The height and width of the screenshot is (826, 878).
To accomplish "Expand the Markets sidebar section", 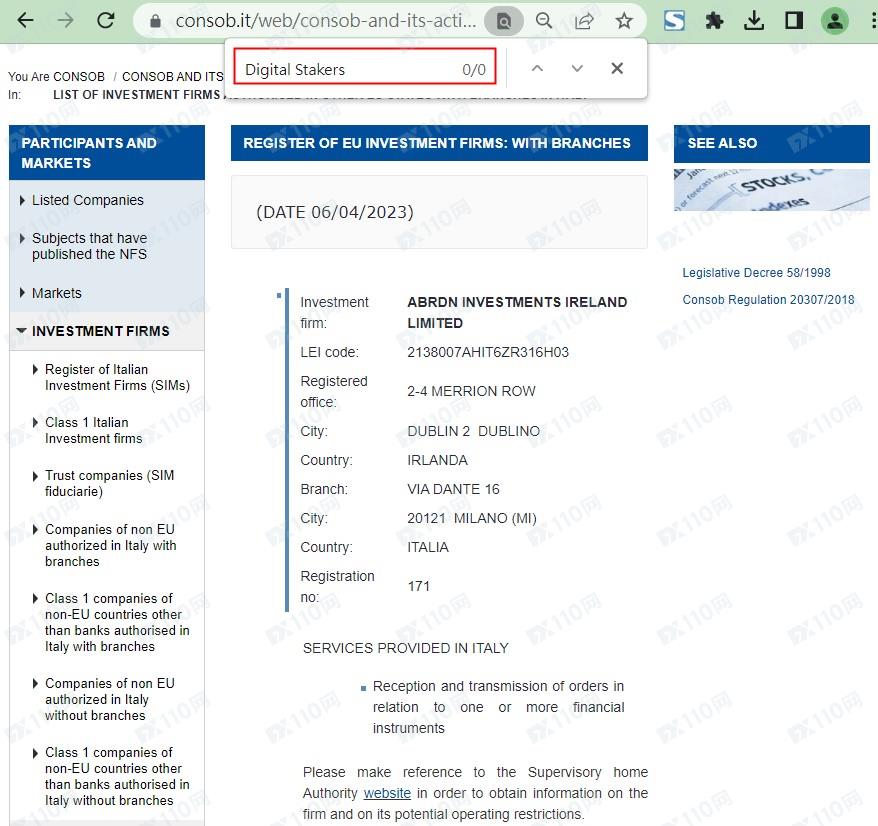I will pyautogui.click(x=56, y=293).
